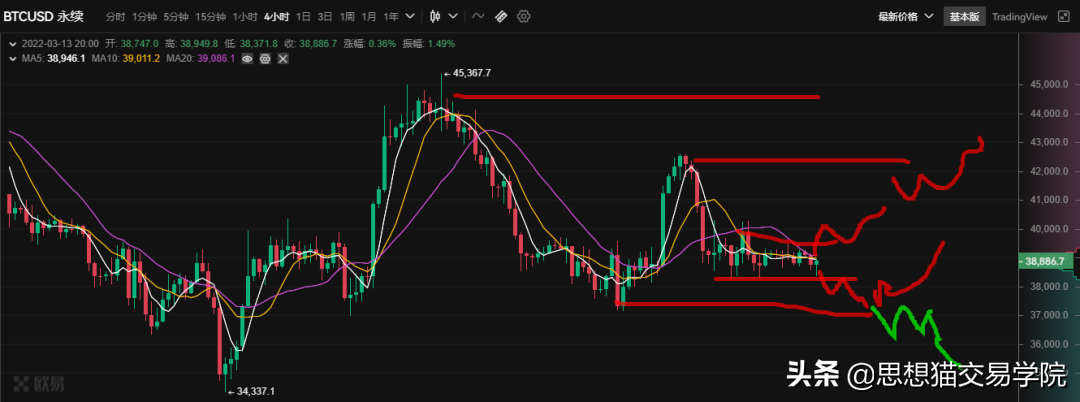Collapse the OHLC data row chevron
1080x402 pixels.
pyautogui.click(x=12, y=43)
